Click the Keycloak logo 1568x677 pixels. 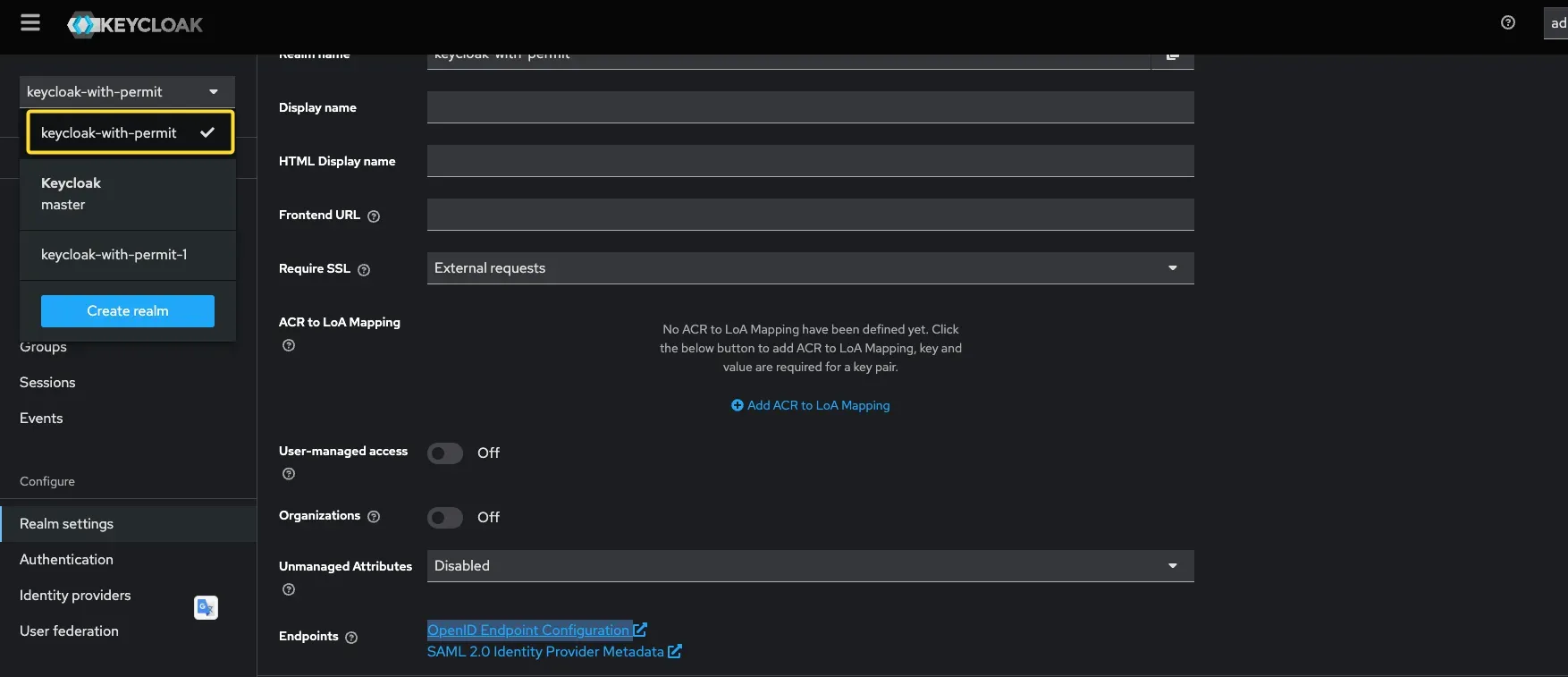[x=136, y=25]
